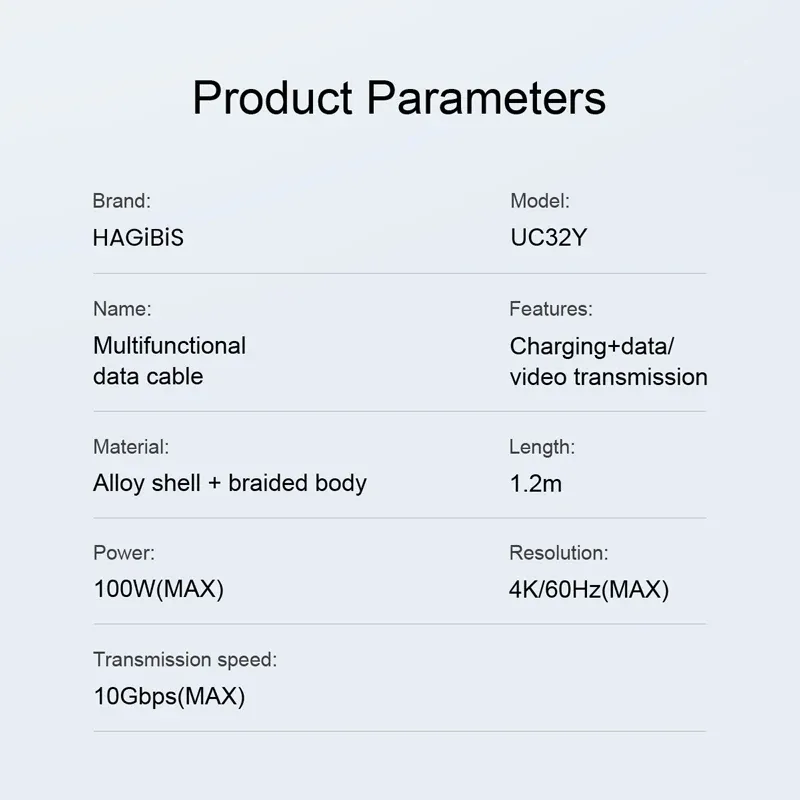Viewport: 800px width, 800px height.
Task: Click the UC32Y model value
Action: pos(549,238)
